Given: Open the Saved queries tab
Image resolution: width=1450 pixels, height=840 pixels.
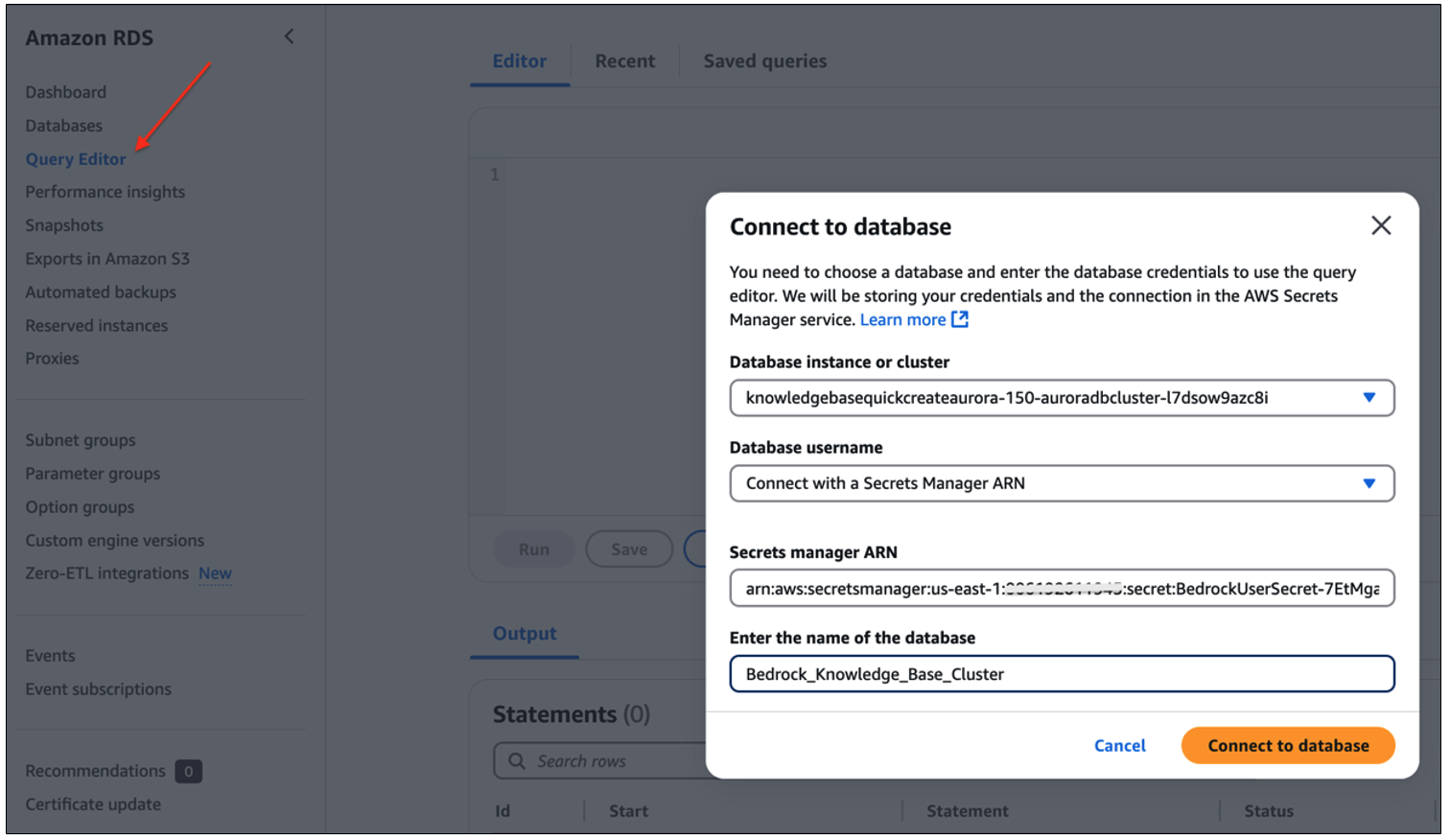Looking at the screenshot, I should (764, 60).
